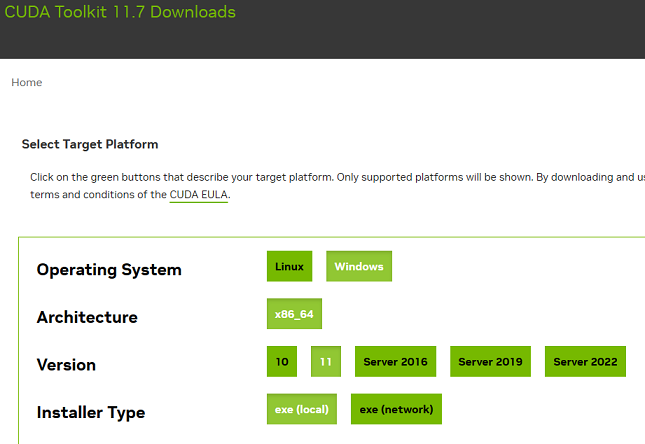Select Linux as the operating system

[289, 266]
